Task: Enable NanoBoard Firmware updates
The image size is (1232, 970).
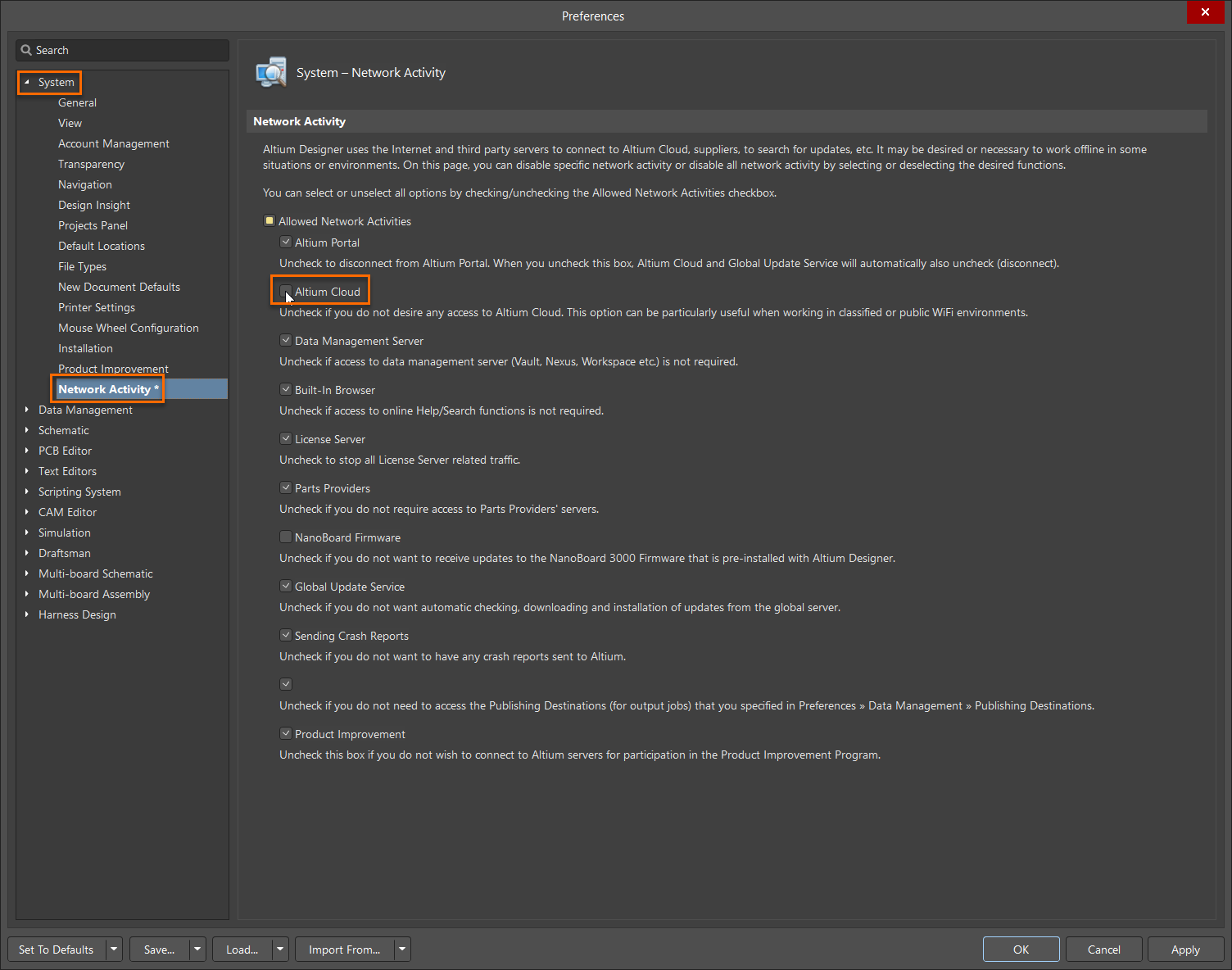Action: pos(286,537)
